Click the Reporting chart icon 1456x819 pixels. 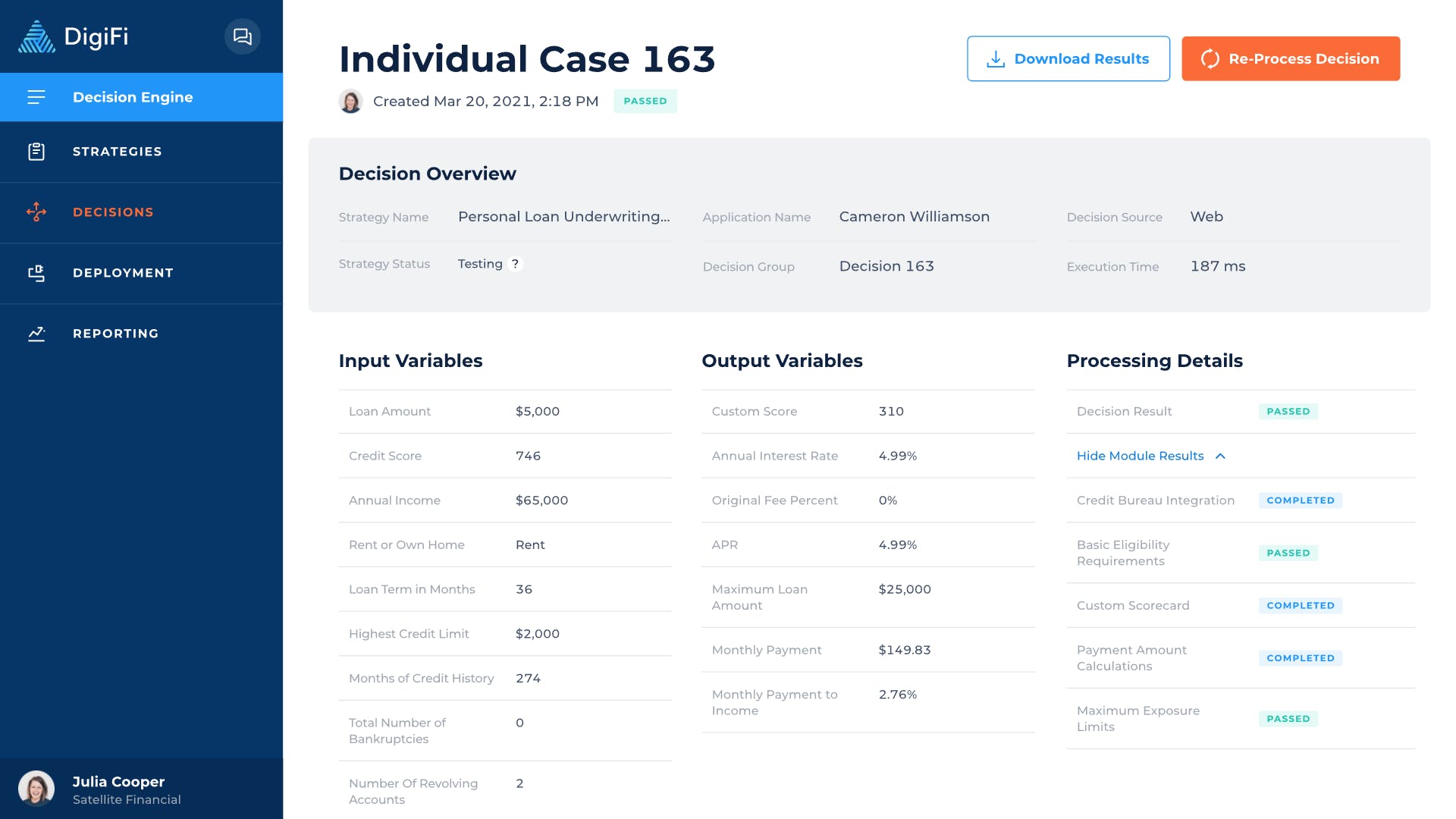tap(36, 334)
